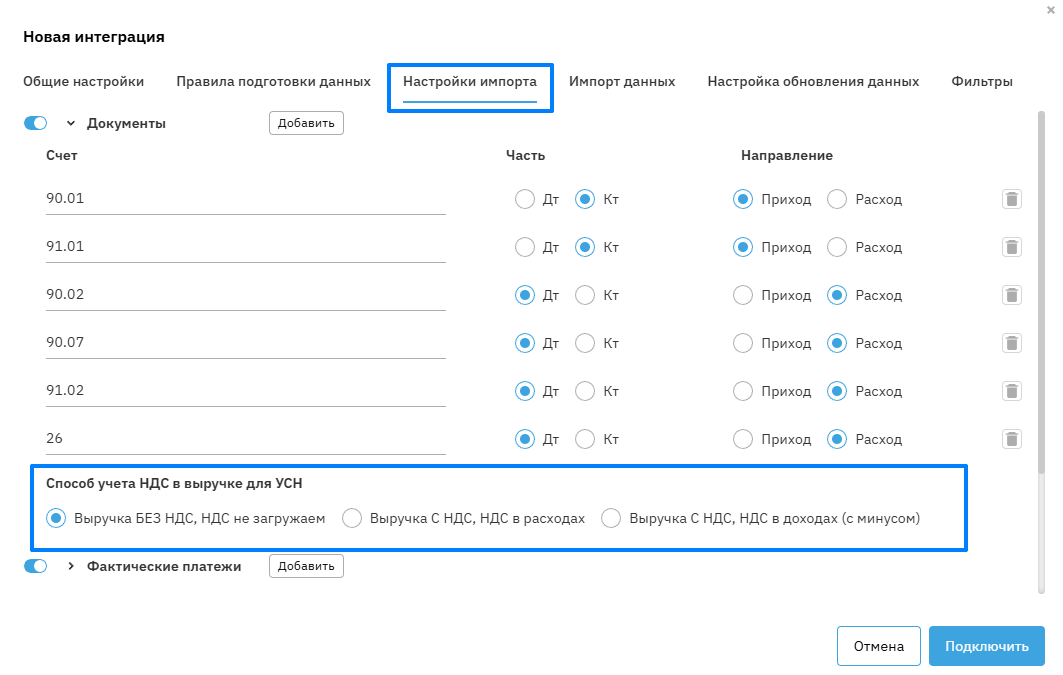Screen dimensions: 1063x675
Task: Click trash icon for account 90.02
Action: pyautogui.click(x=1012, y=295)
